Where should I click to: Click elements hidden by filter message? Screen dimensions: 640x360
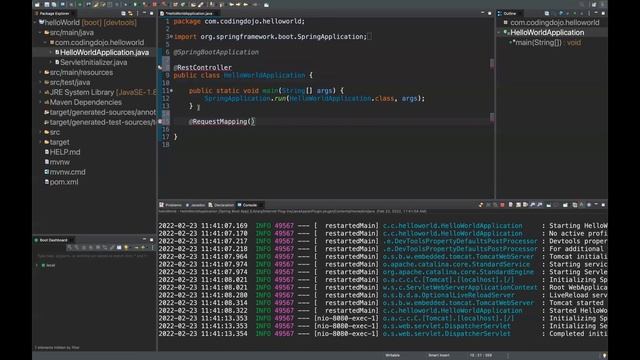point(57,348)
